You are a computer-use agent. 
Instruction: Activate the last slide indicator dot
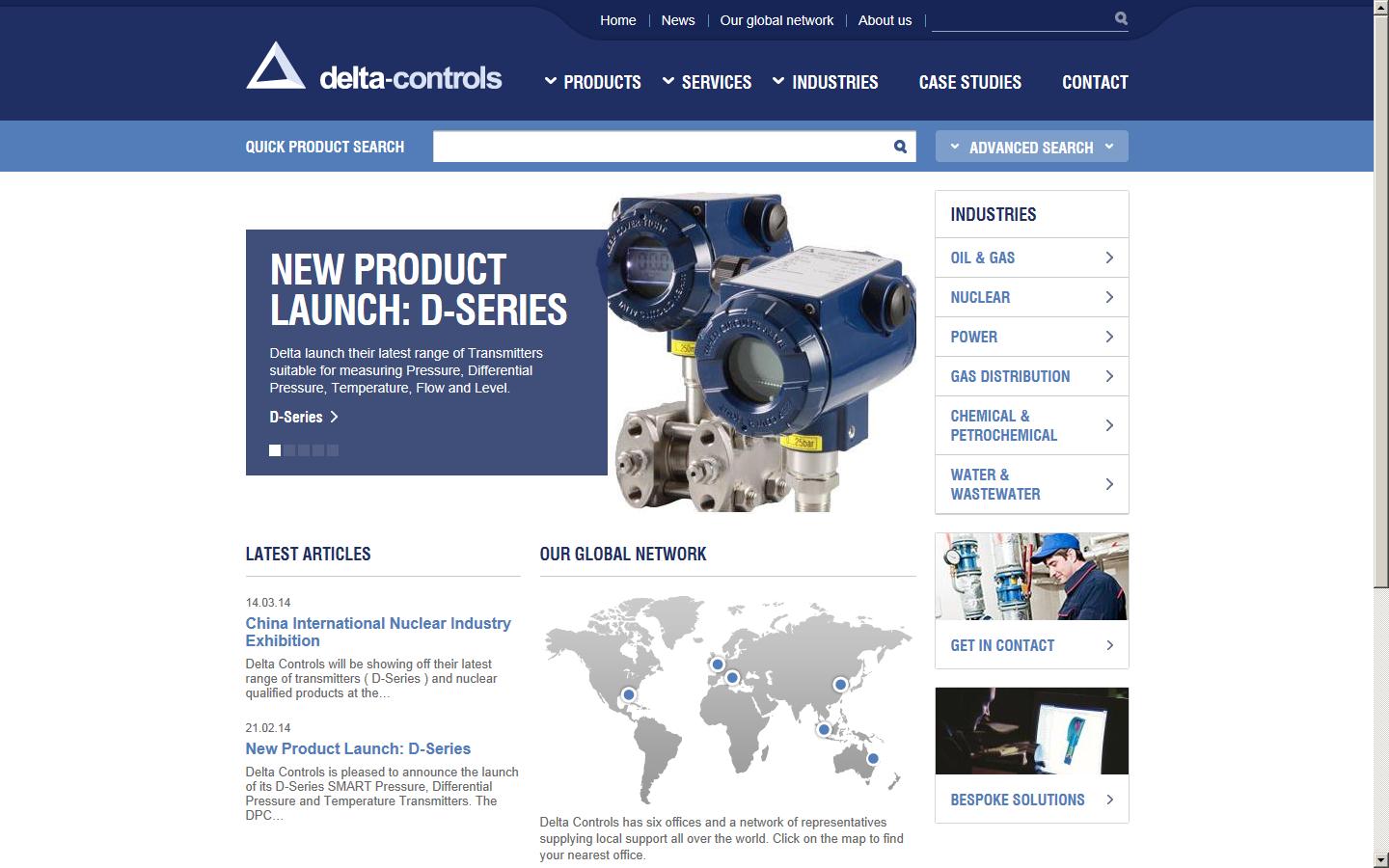pos(334,449)
